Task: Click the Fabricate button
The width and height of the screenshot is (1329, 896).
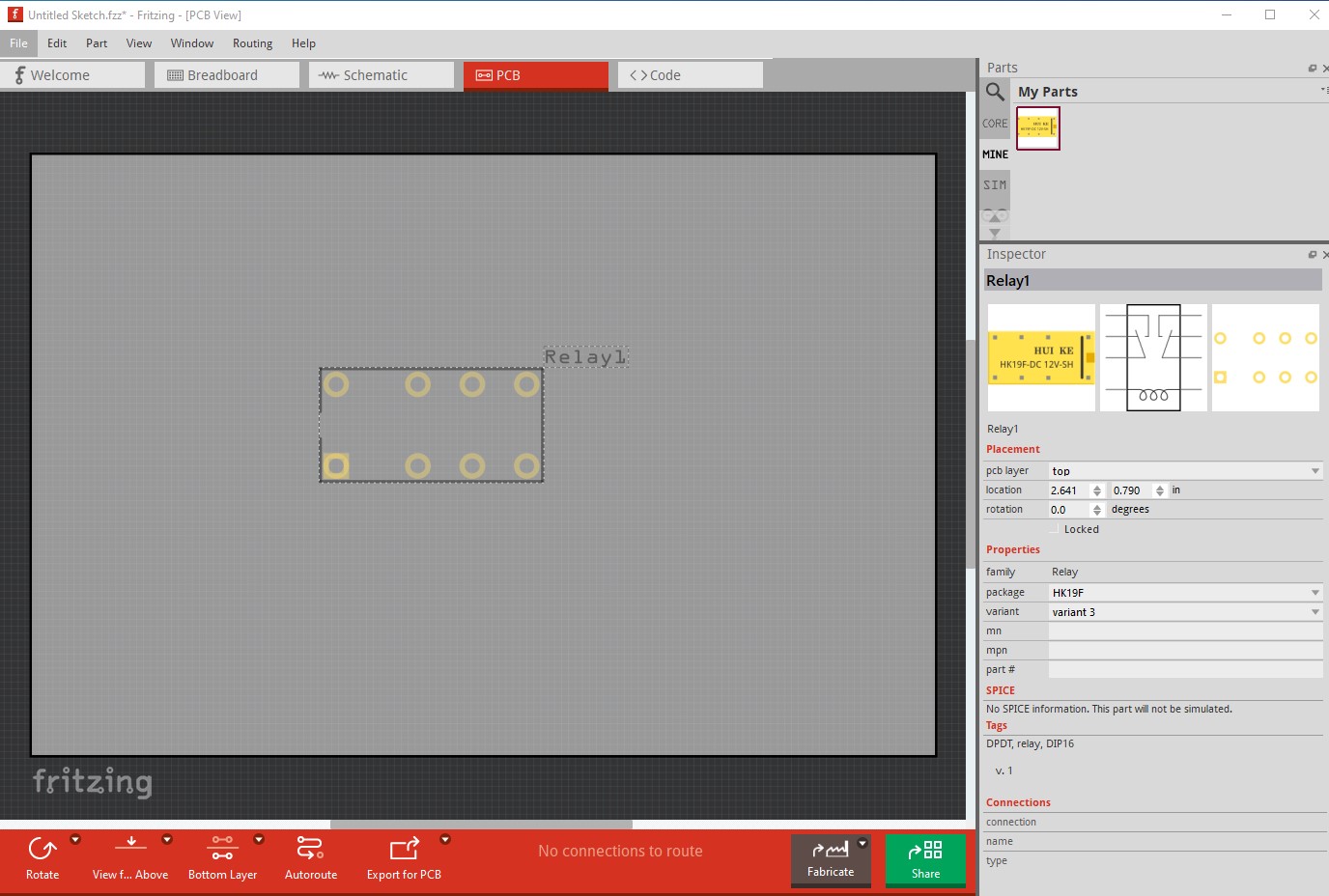Action: click(x=831, y=859)
